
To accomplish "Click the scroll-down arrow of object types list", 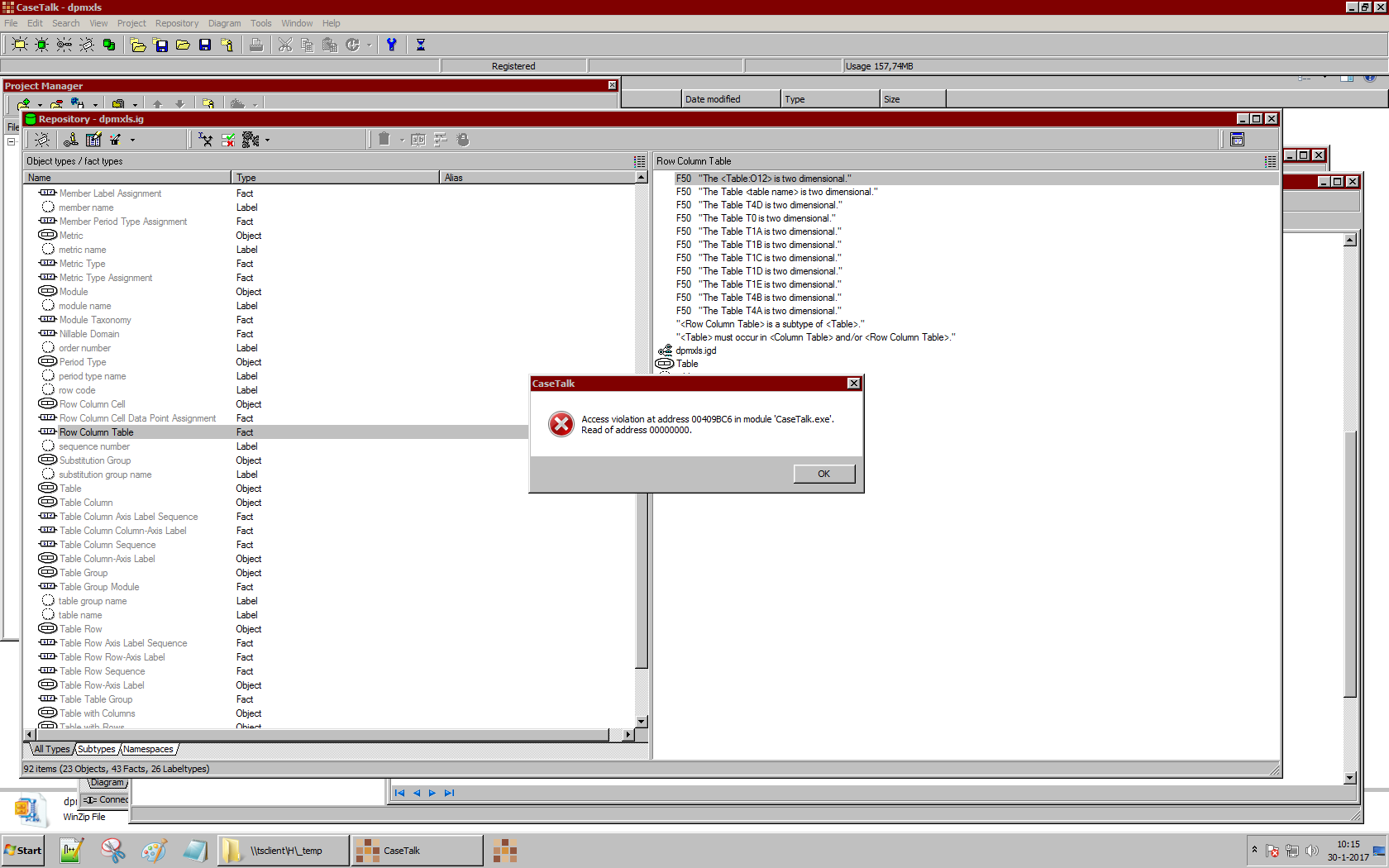I will click(x=641, y=722).
